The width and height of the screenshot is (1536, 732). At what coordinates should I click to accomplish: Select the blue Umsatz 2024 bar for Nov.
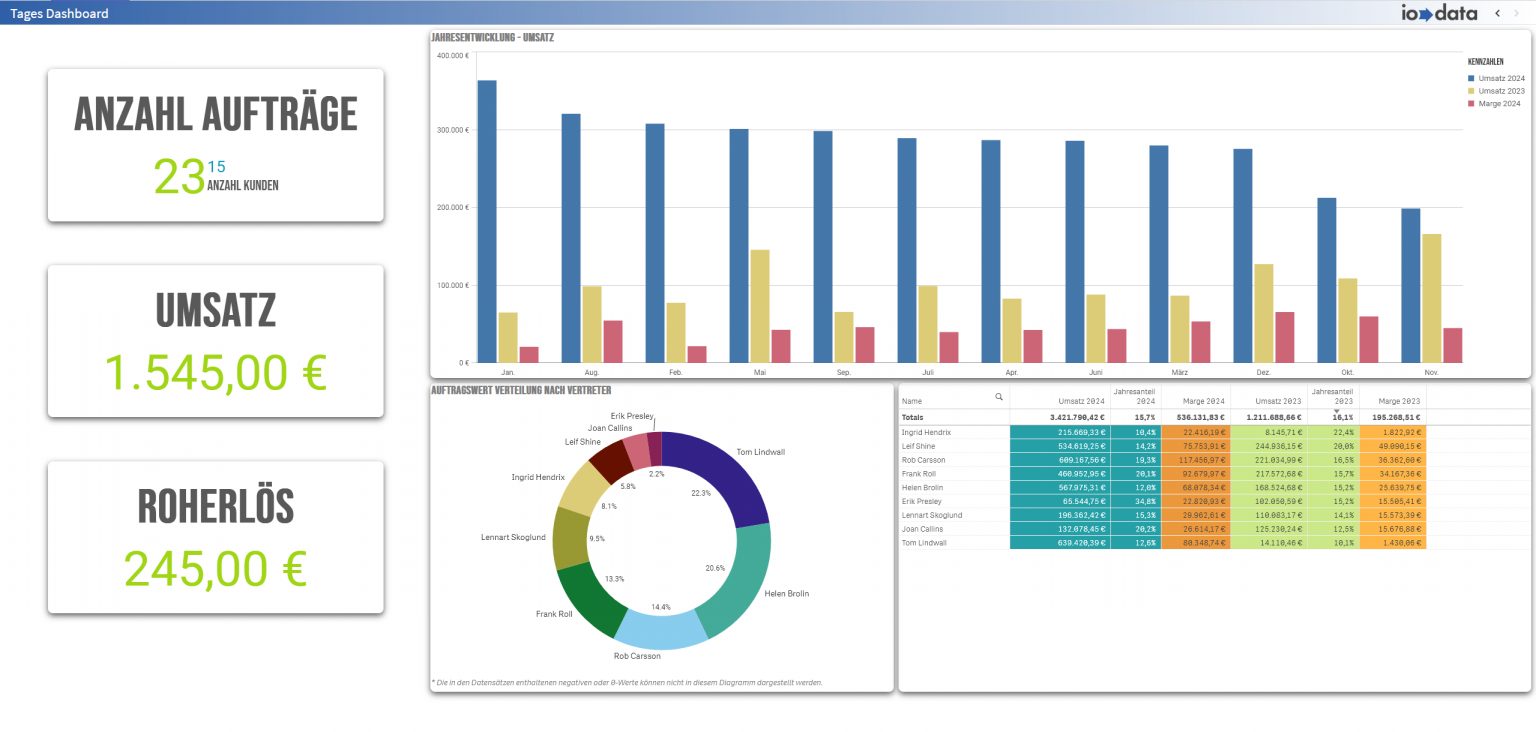pyautogui.click(x=1411, y=285)
